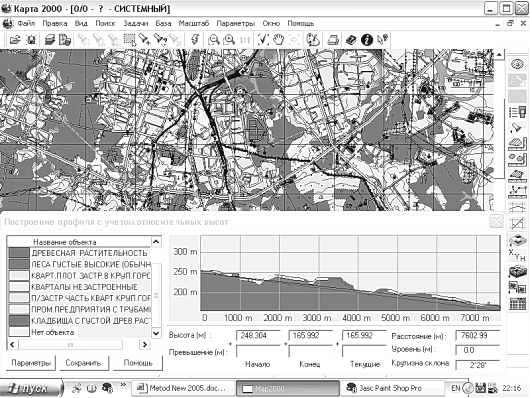The image size is (530, 398).
Task: Click the swatch for КЛАДБИЩА С ГУСТОЙ ДРЕВ.РАСТ
Action: [x=19, y=321]
